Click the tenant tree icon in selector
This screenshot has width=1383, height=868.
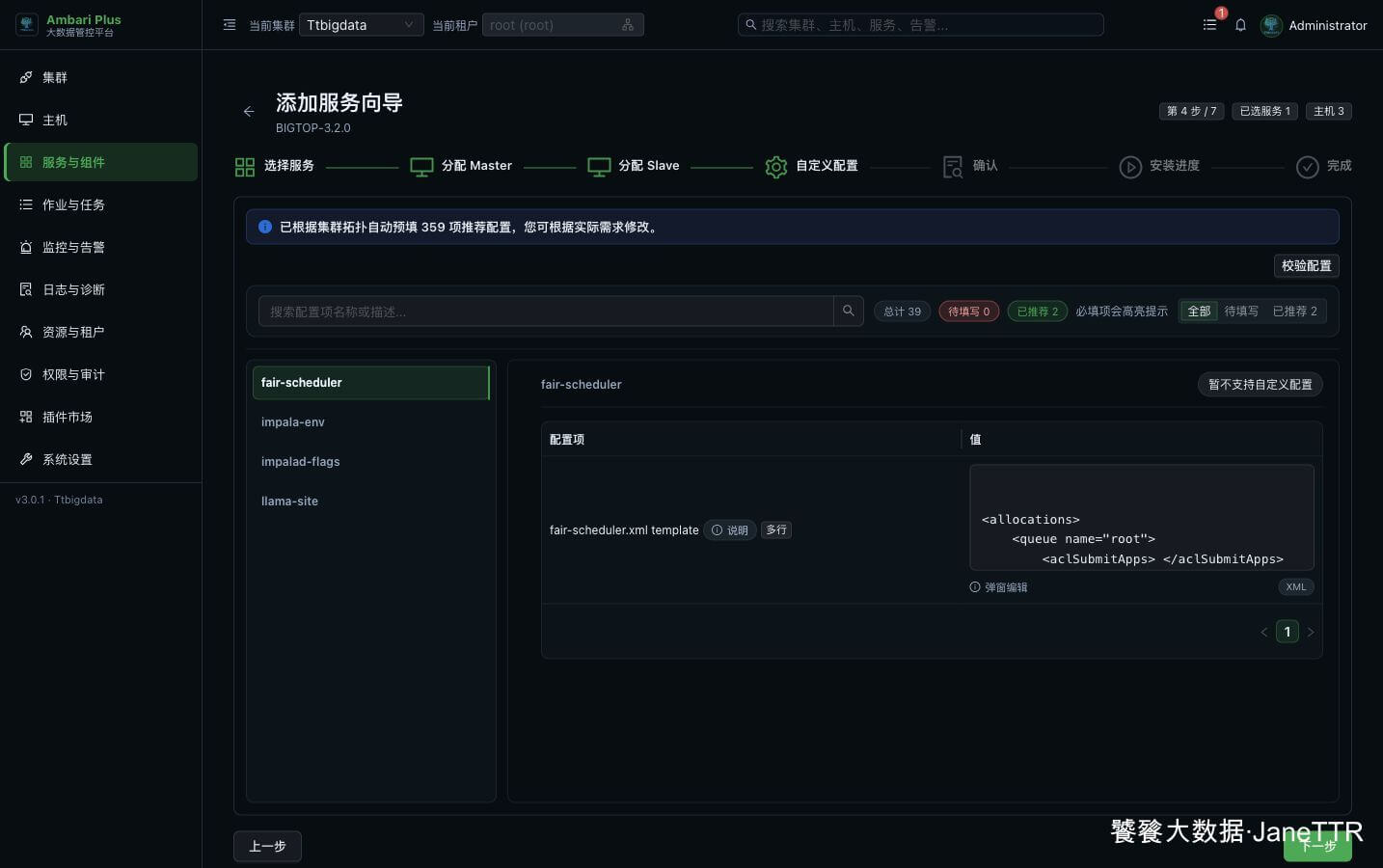[628, 25]
